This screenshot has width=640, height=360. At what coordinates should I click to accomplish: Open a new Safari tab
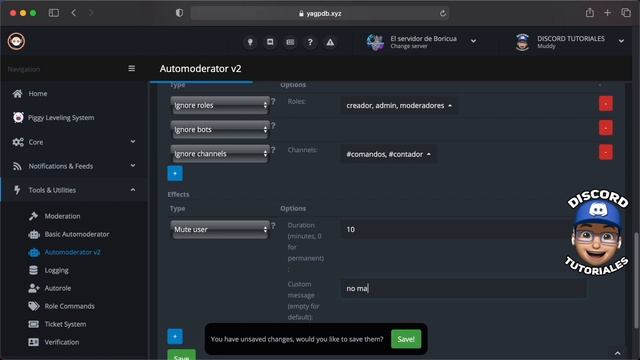coord(607,13)
